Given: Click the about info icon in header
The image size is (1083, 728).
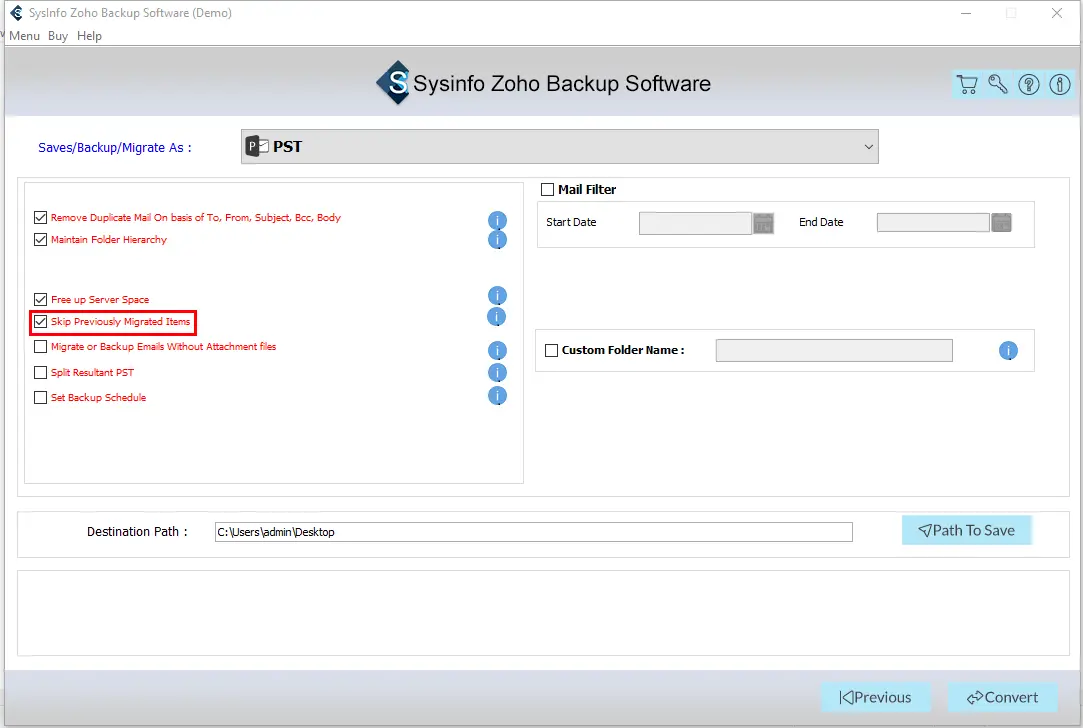Looking at the screenshot, I should pos(1060,84).
